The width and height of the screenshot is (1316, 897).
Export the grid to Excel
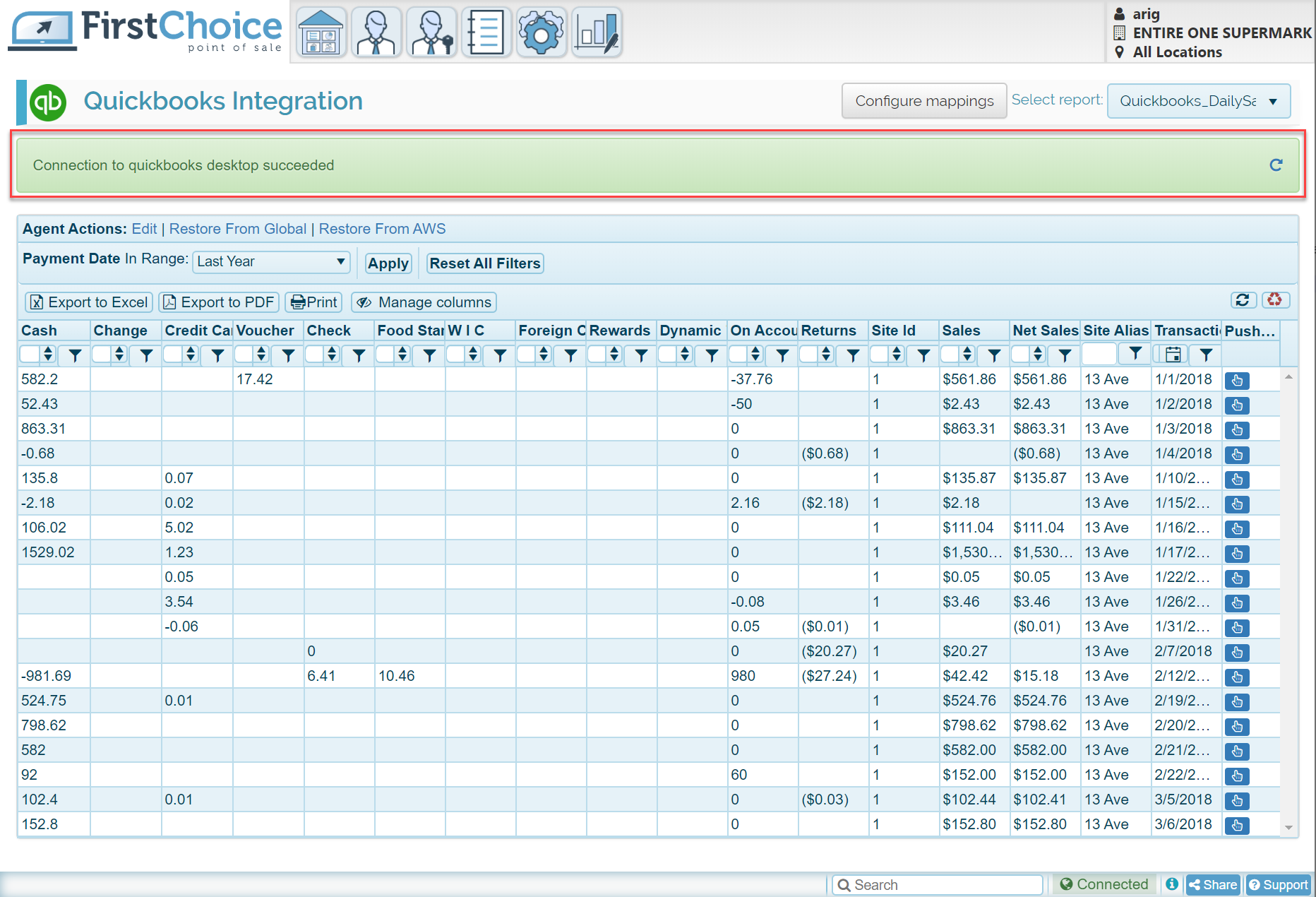pyautogui.click(x=89, y=302)
